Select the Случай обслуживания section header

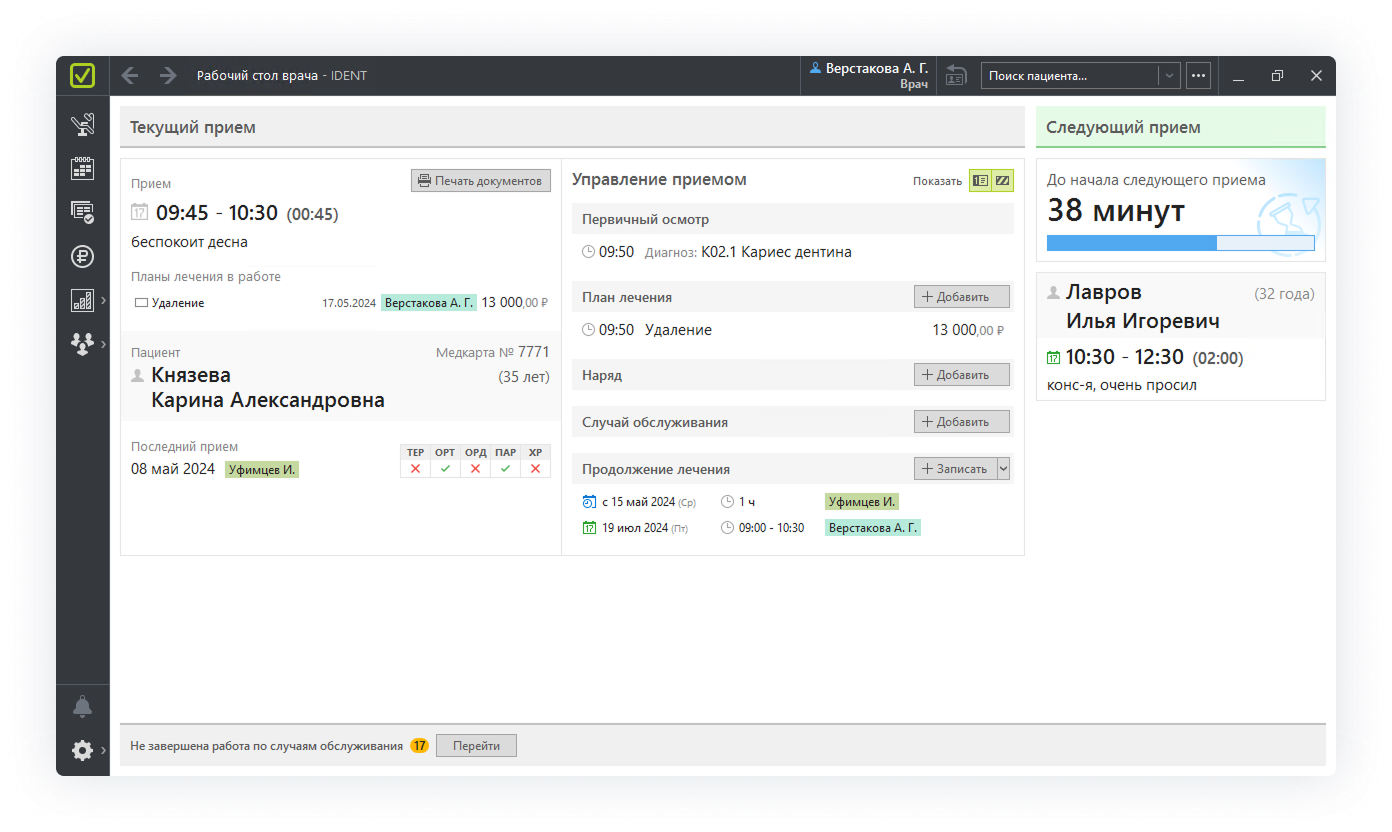click(x=793, y=422)
